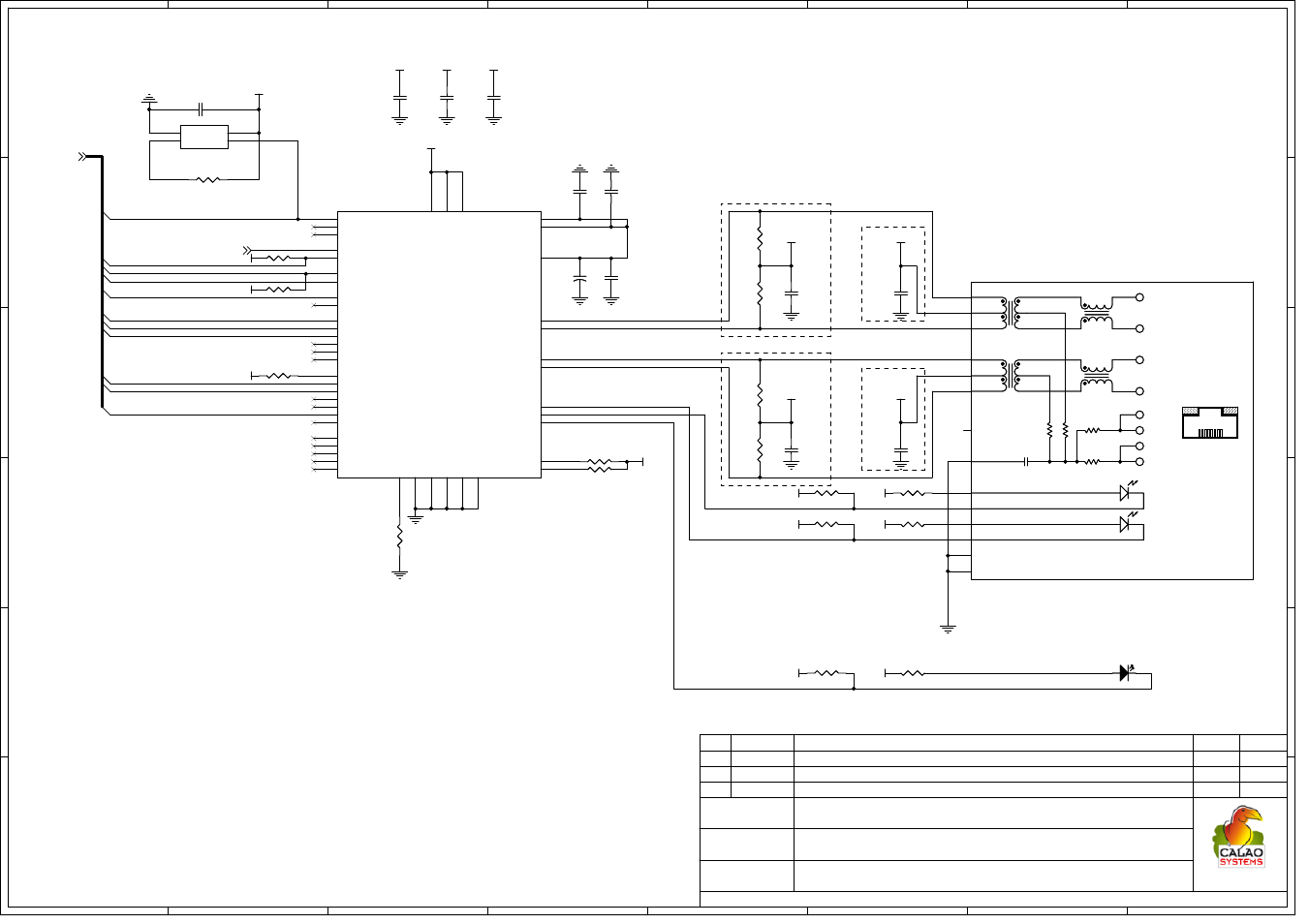Select the lower isolation transformer symbol
Image resolution: width=1309 pixels, height=924 pixels.
(x=1012, y=375)
